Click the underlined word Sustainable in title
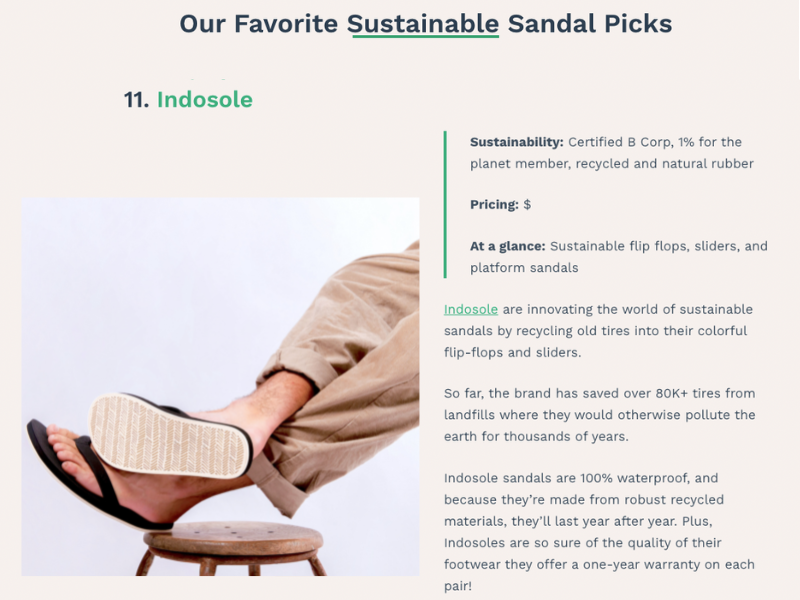 (423, 24)
